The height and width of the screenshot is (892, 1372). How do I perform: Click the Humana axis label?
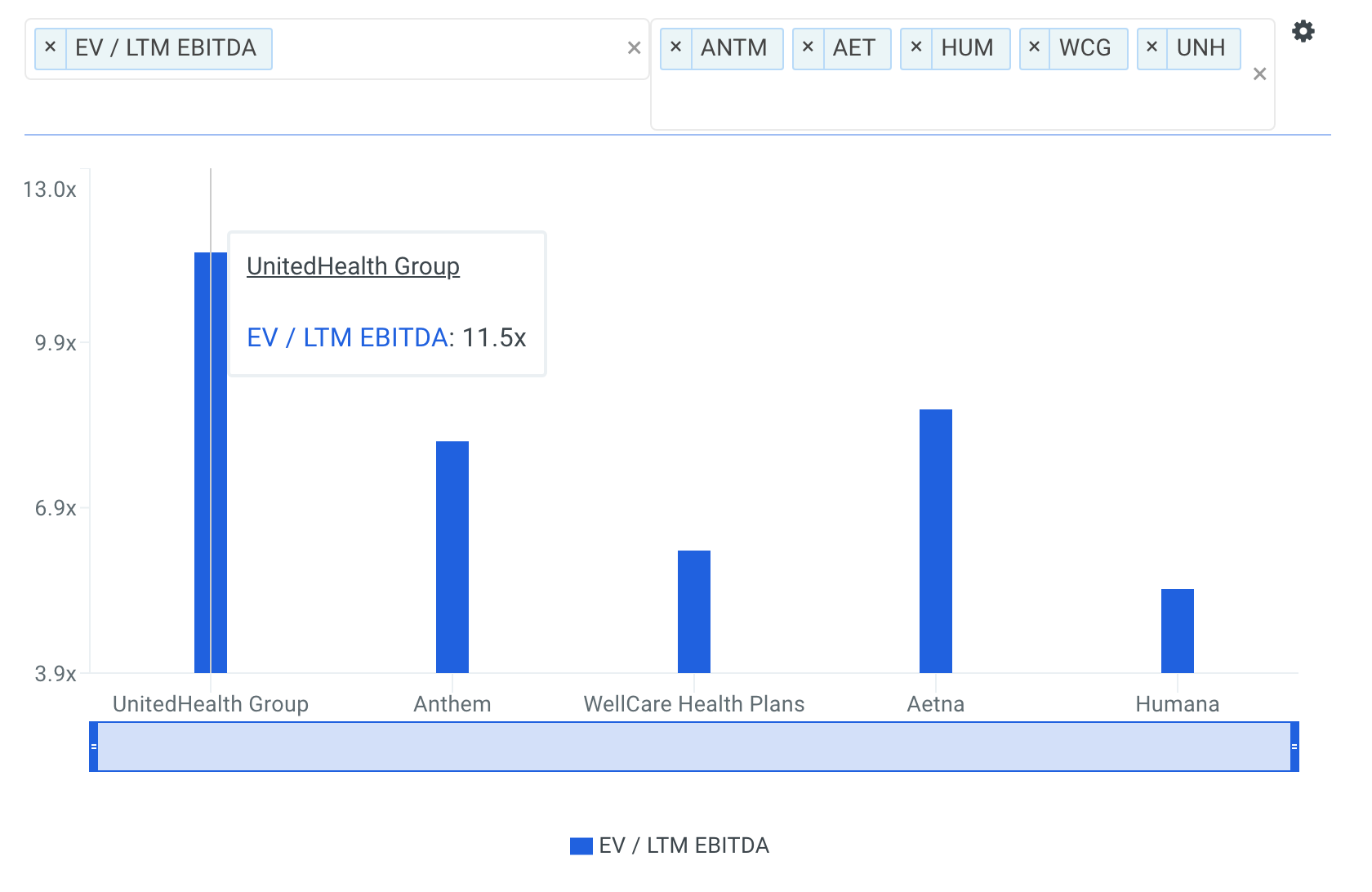click(x=1178, y=704)
